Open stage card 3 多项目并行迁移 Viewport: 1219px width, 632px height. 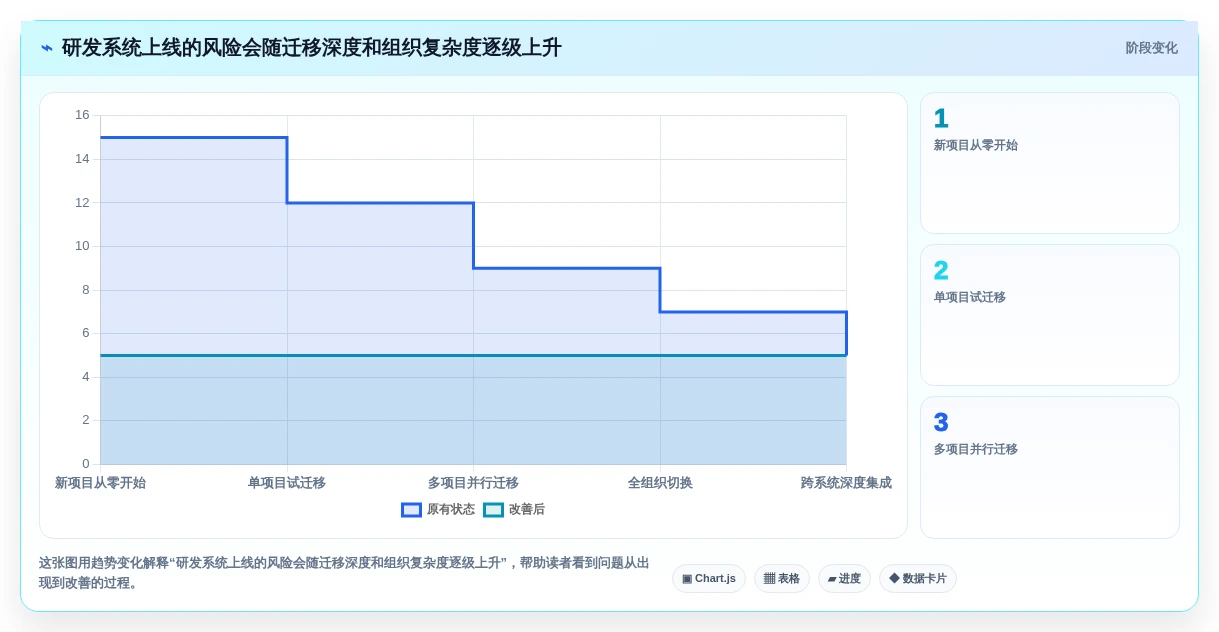[x=1050, y=467]
